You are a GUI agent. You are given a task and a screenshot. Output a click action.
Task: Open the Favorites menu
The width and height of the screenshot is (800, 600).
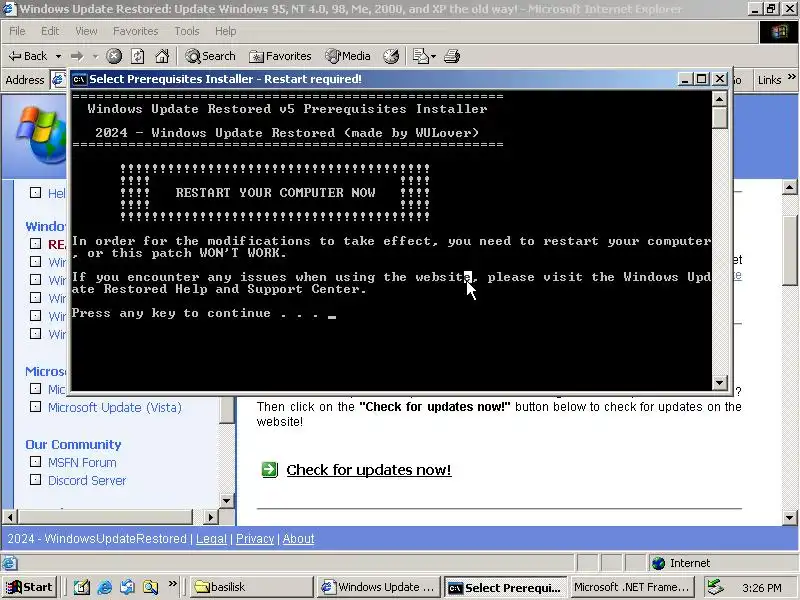point(136,31)
